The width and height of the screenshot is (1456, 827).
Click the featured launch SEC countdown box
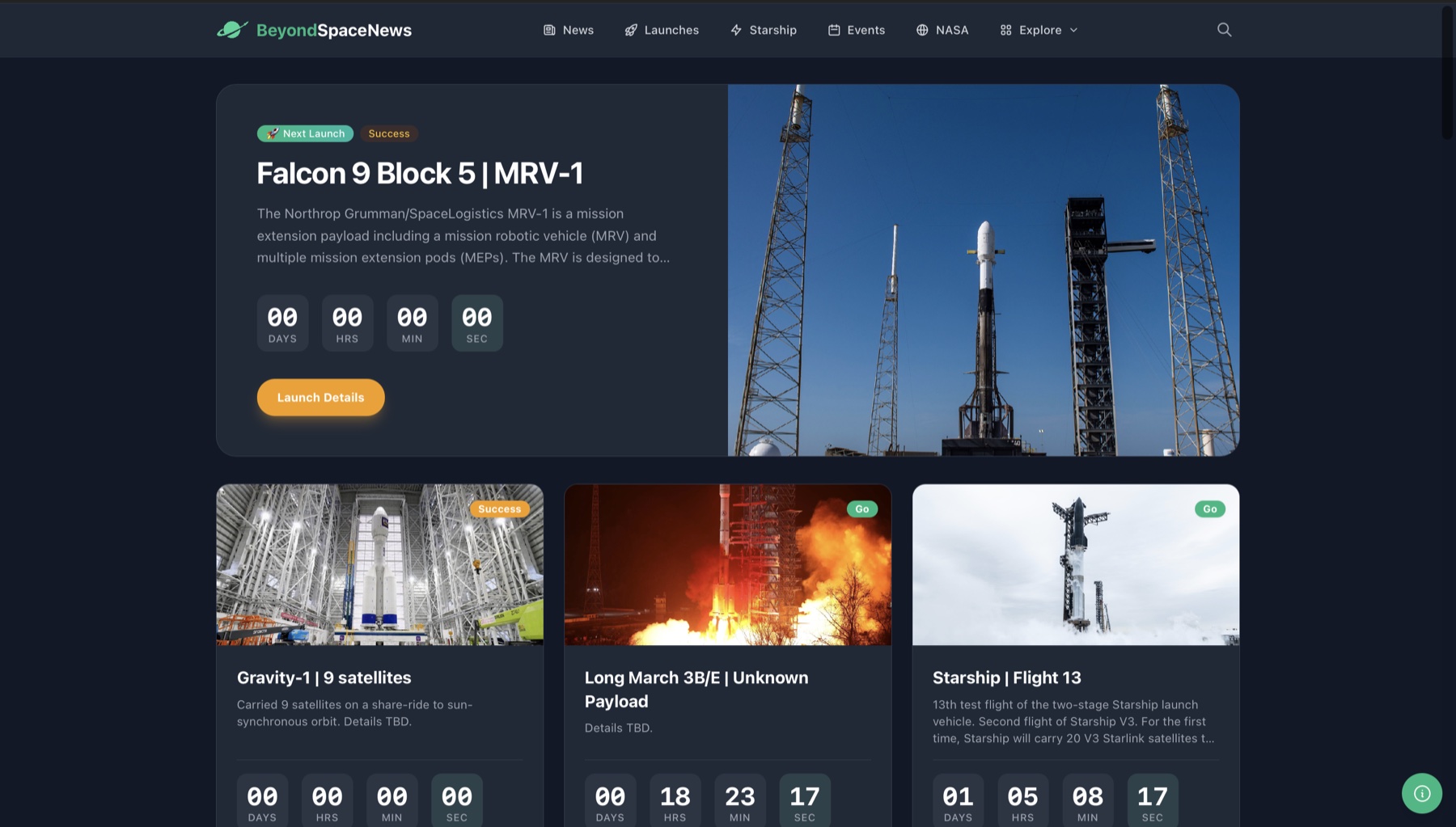click(x=477, y=323)
